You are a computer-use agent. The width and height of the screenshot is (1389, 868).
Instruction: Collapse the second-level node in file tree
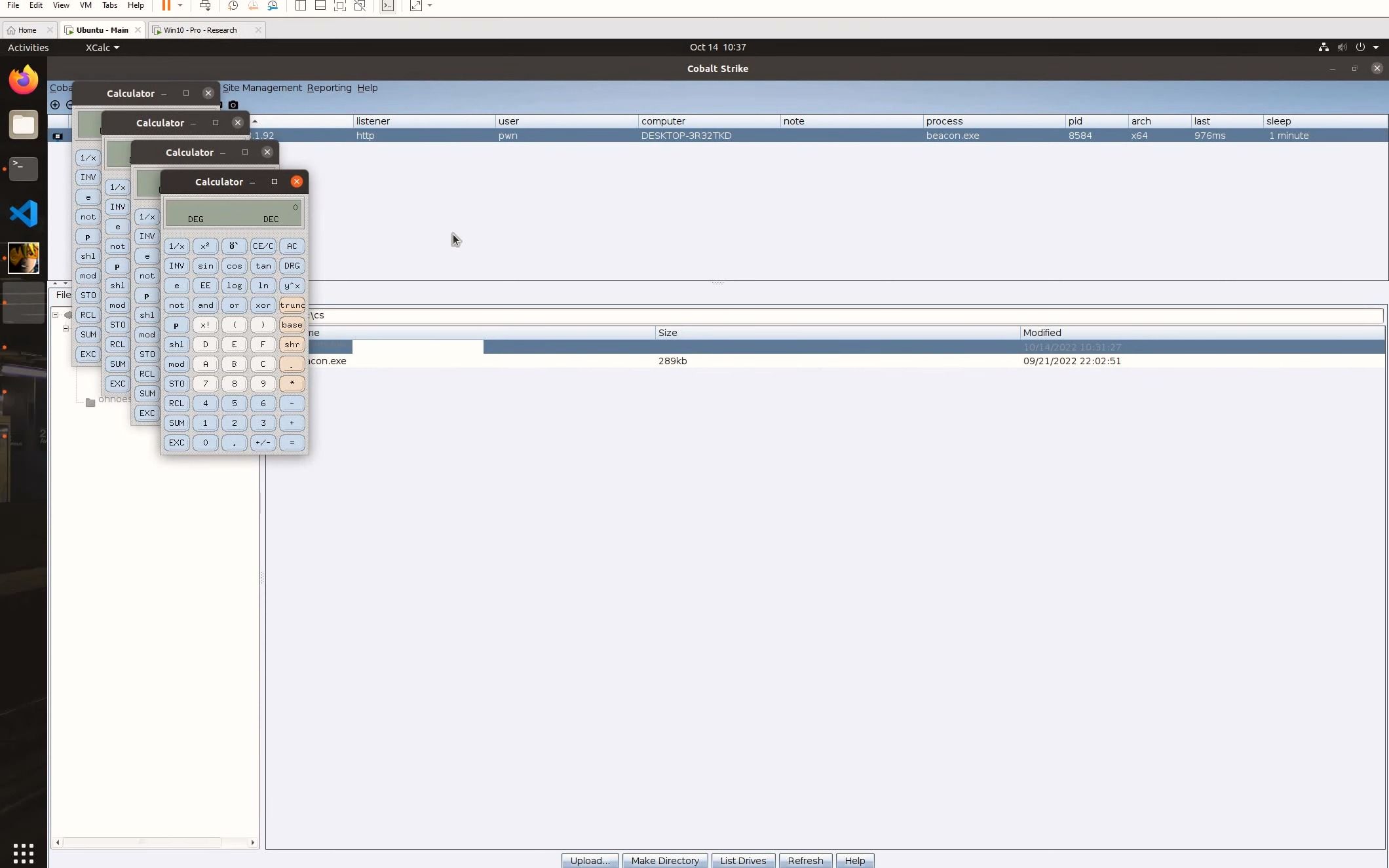tap(66, 328)
